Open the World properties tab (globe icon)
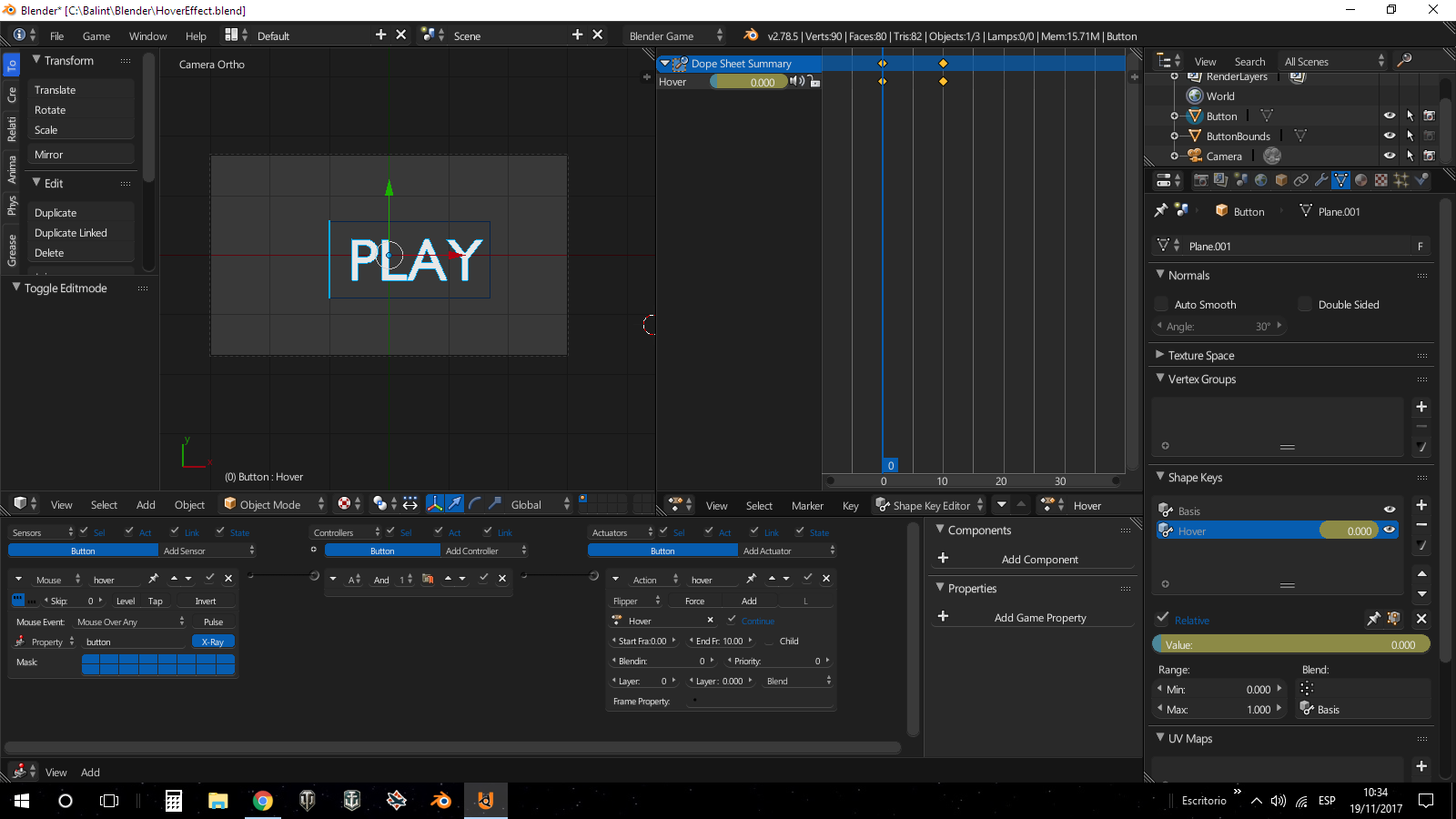This screenshot has width=1456, height=819. click(1260, 180)
